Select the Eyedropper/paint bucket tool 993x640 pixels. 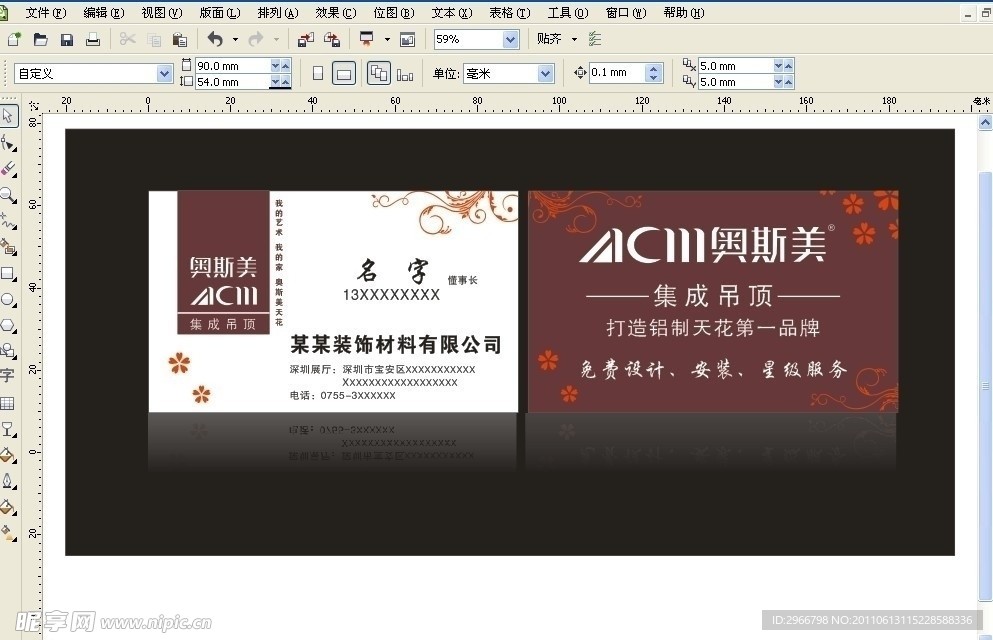(8, 455)
